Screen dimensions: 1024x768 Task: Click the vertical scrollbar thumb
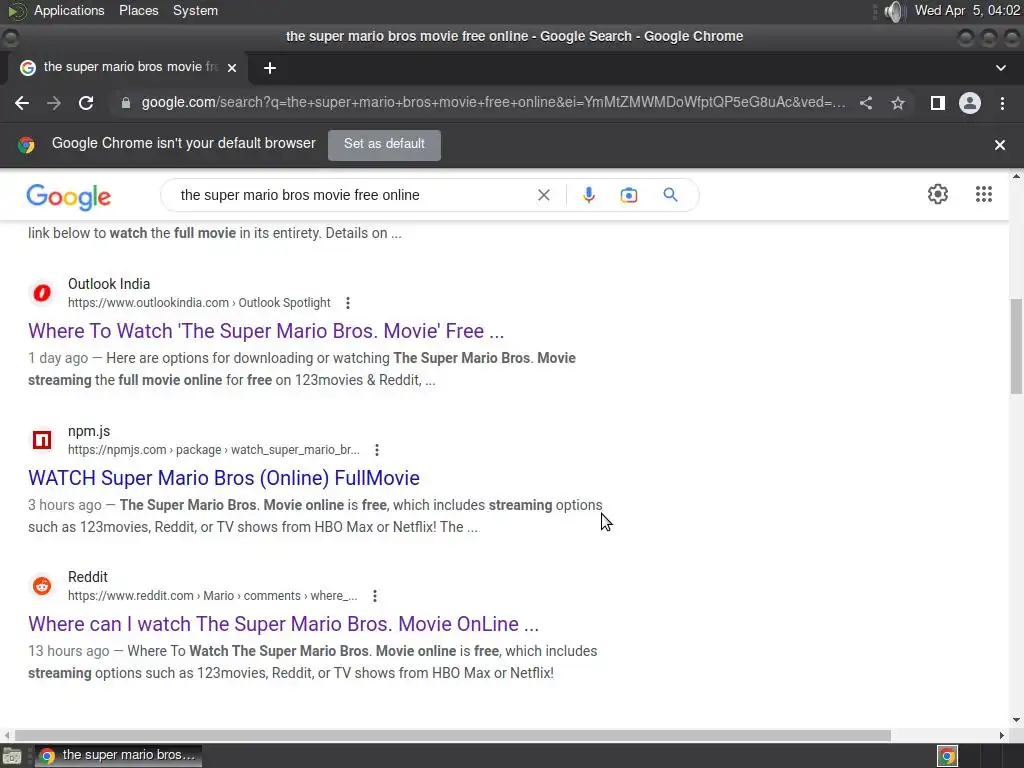click(1016, 346)
